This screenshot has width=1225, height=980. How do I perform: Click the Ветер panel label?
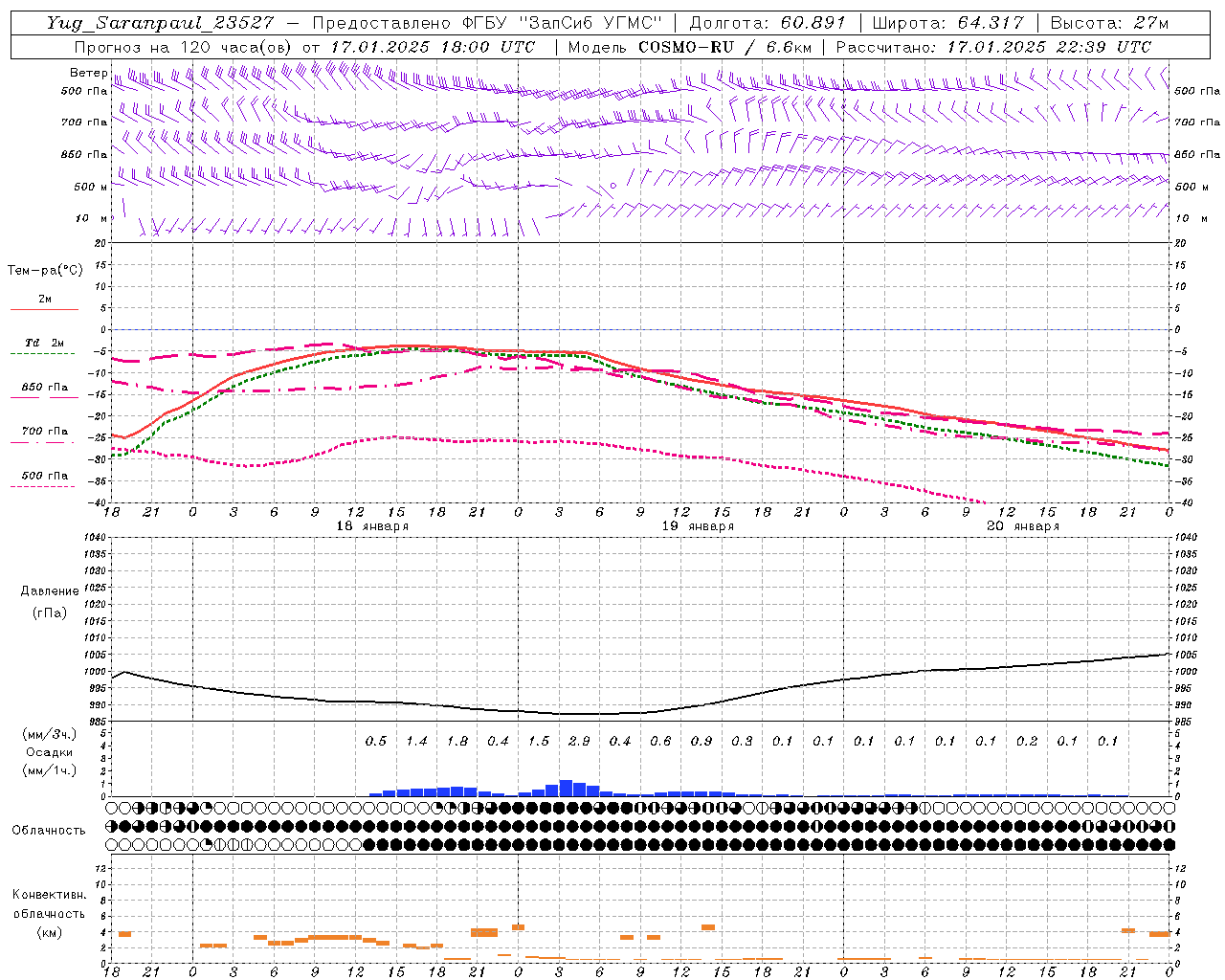pos(89,73)
